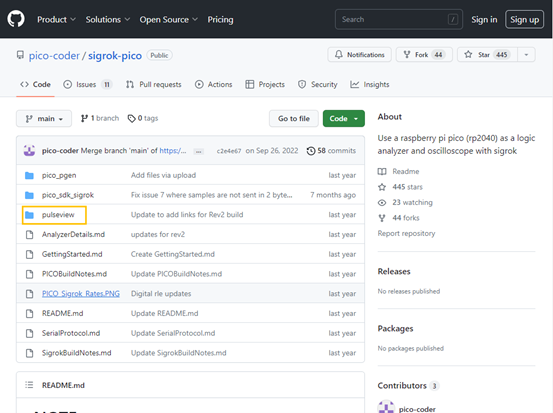Click the file icon beside SerialProtocol.md

[x=30, y=333]
